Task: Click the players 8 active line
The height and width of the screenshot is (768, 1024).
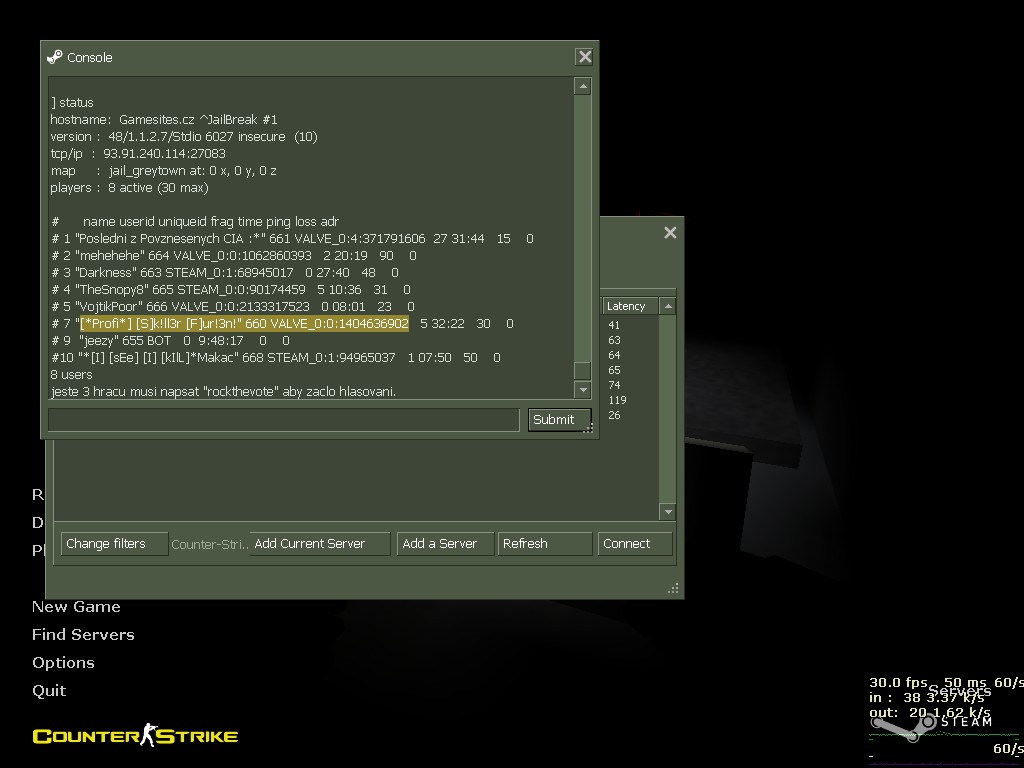Action: tap(129, 188)
